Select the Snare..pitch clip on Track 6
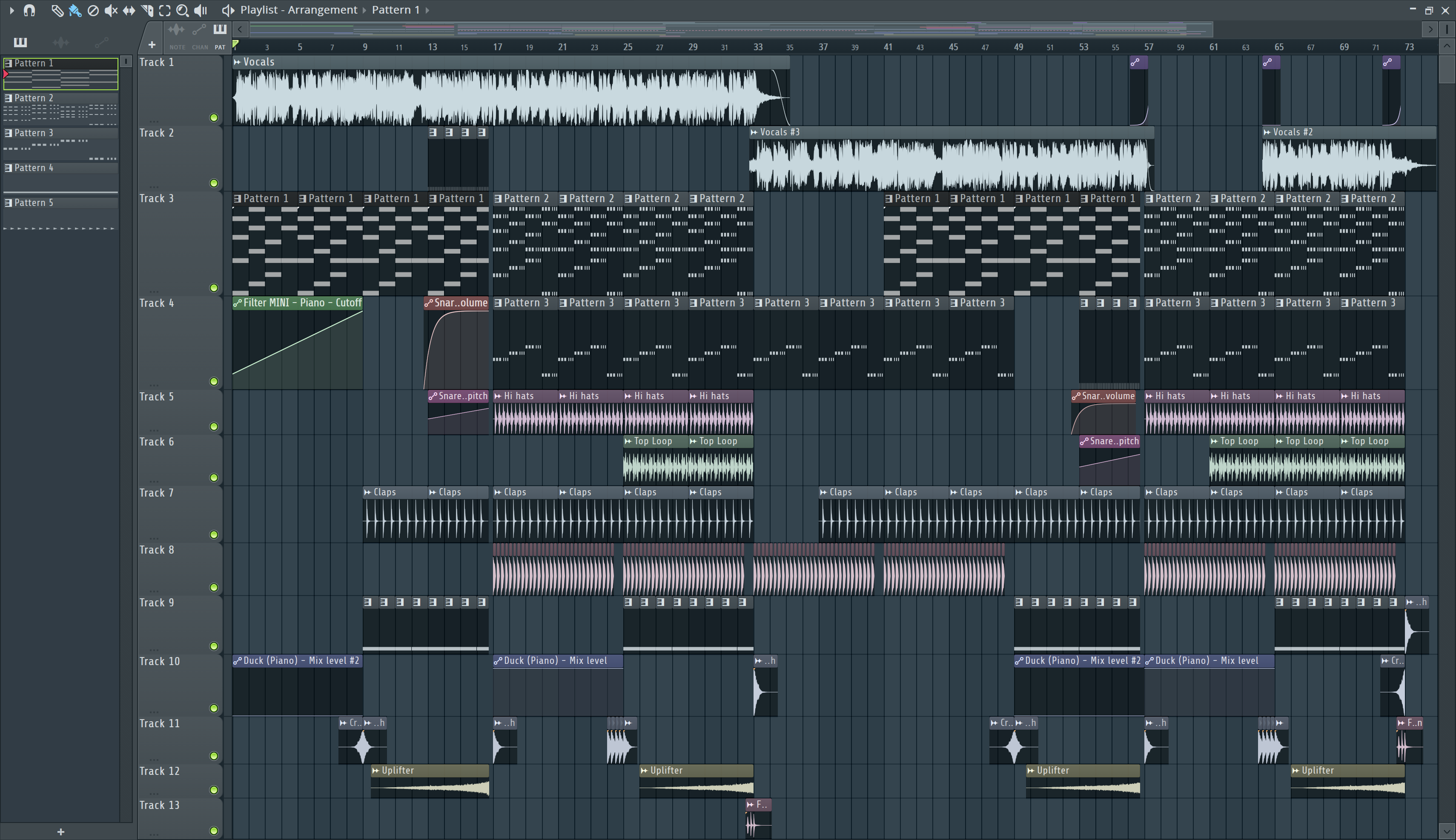The height and width of the screenshot is (840, 1456). tap(1109, 460)
